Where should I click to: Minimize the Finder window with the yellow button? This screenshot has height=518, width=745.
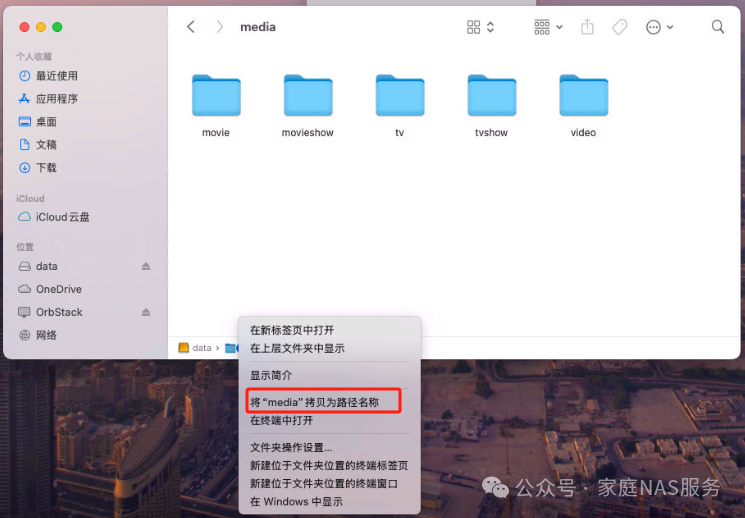[41, 27]
